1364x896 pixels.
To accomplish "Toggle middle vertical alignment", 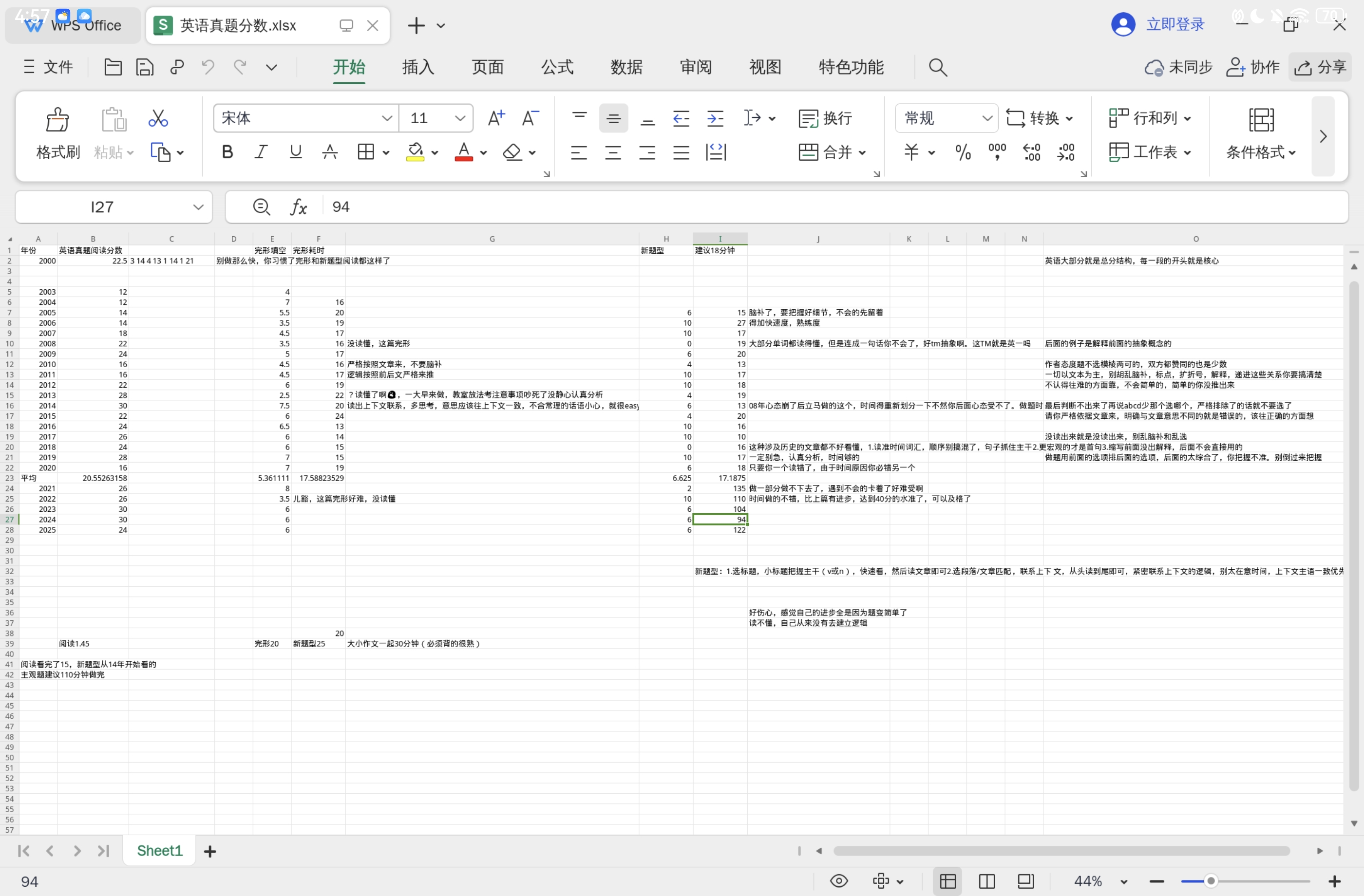I will [x=613, y=118].
